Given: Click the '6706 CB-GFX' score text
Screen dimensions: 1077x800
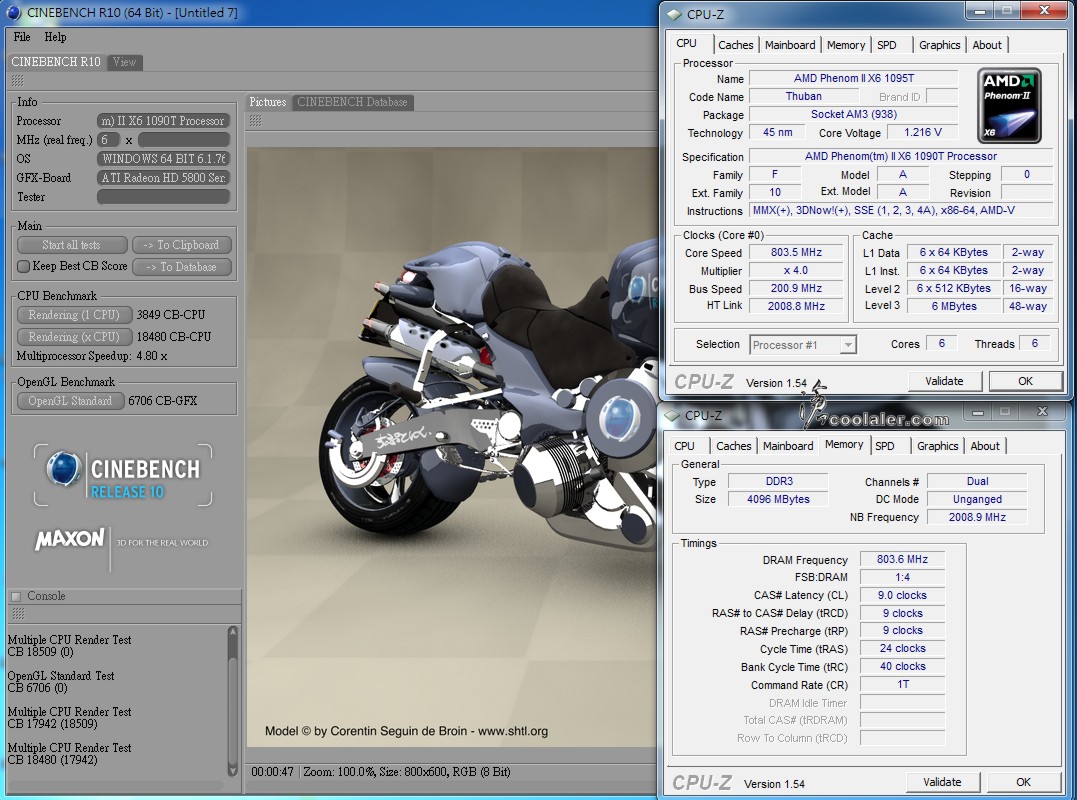Looking at the screenshot, I should (x=163, y=400).
